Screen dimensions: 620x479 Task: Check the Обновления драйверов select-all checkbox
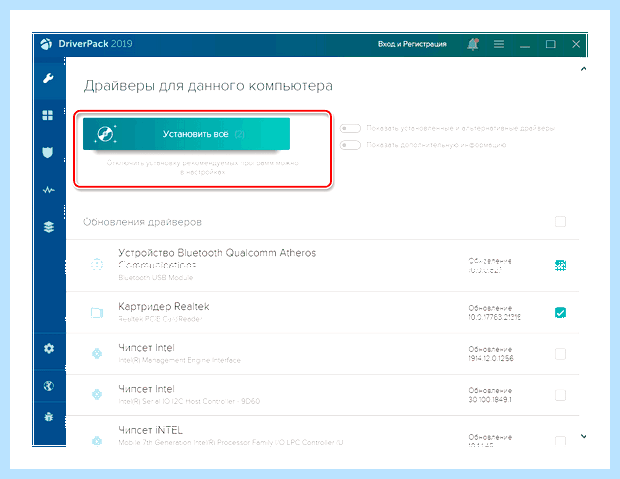560,222
